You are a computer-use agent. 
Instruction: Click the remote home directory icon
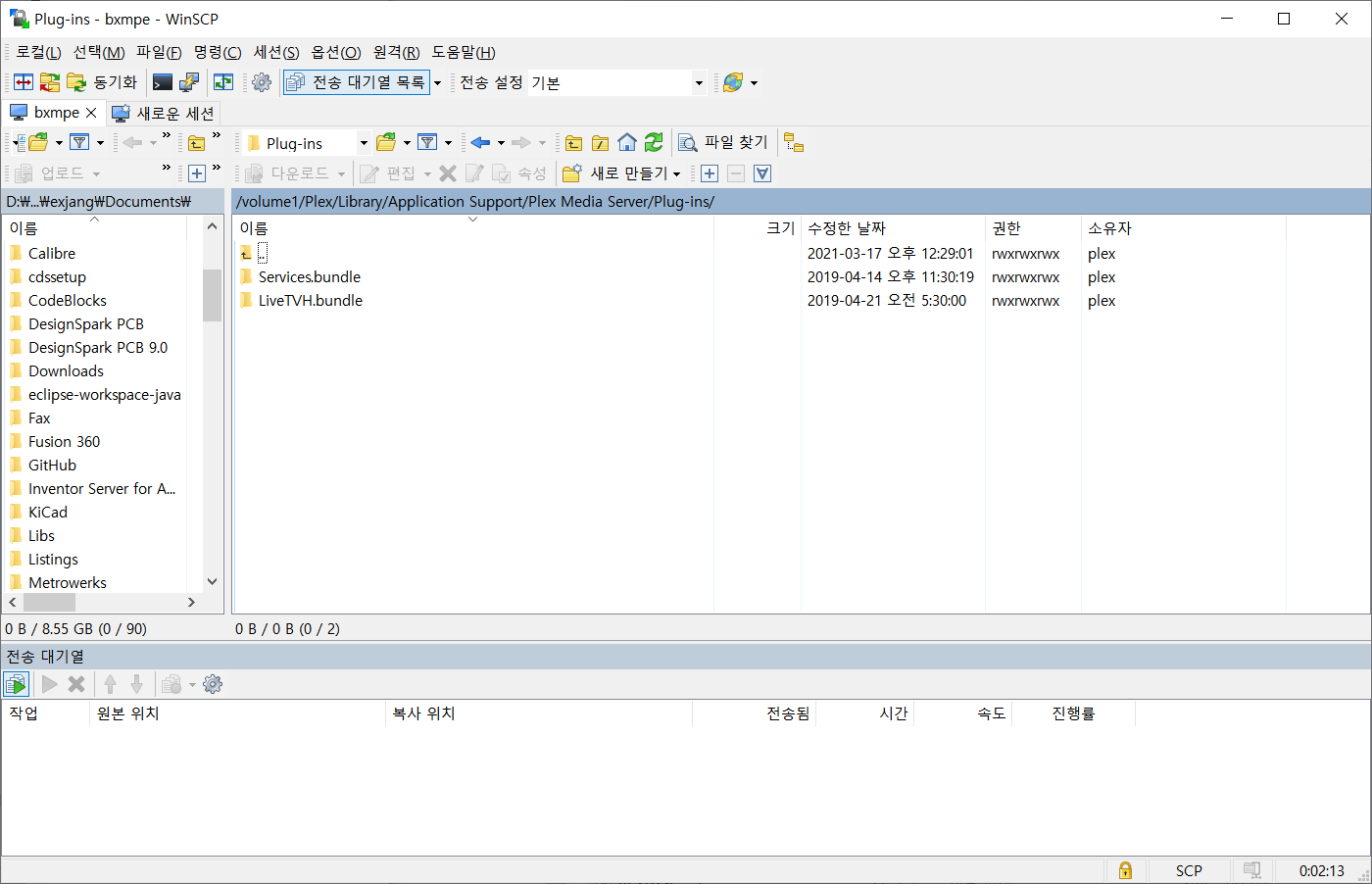point(627,143)
